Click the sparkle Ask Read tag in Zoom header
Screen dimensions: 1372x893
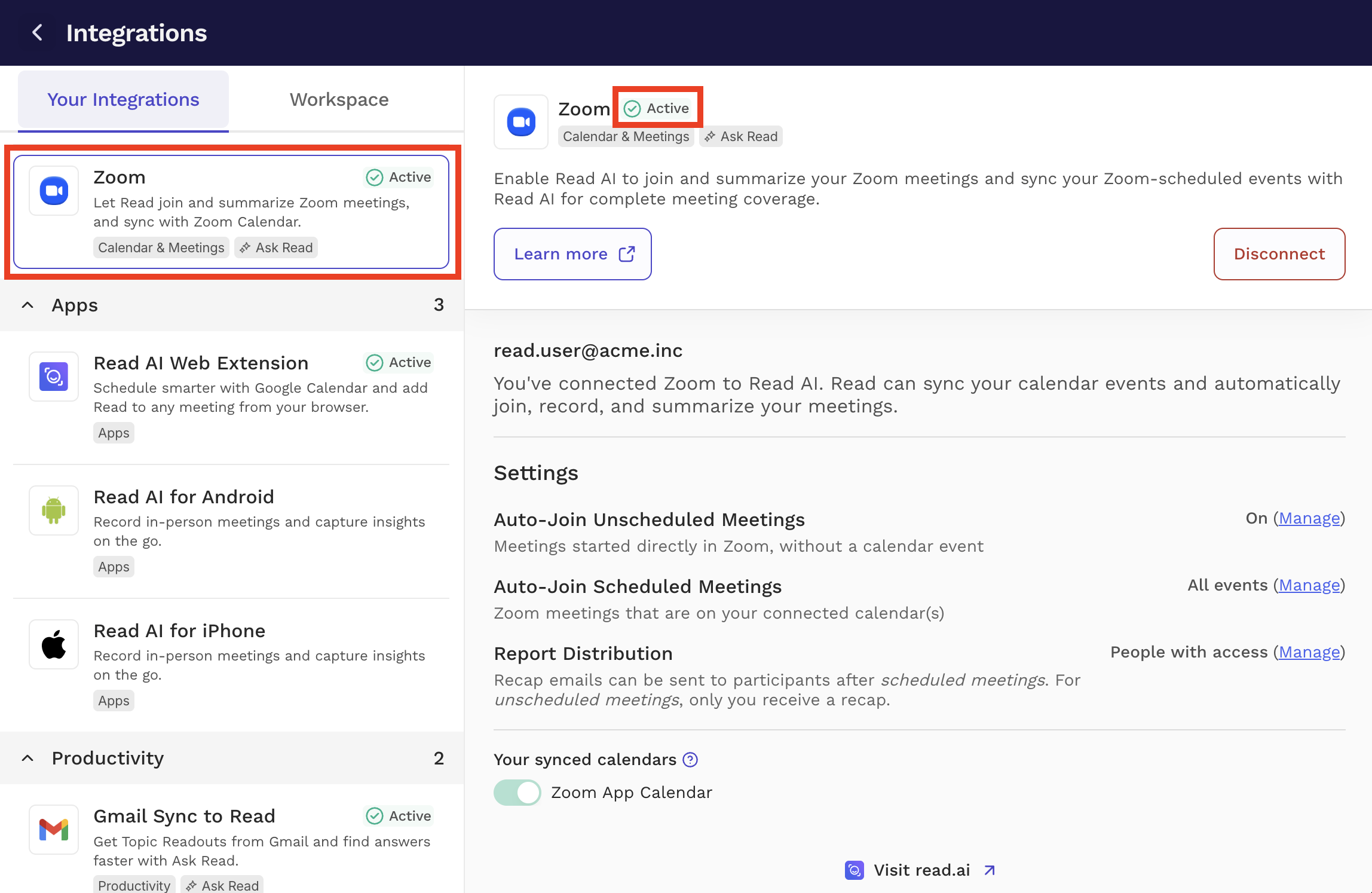[741, 136]
